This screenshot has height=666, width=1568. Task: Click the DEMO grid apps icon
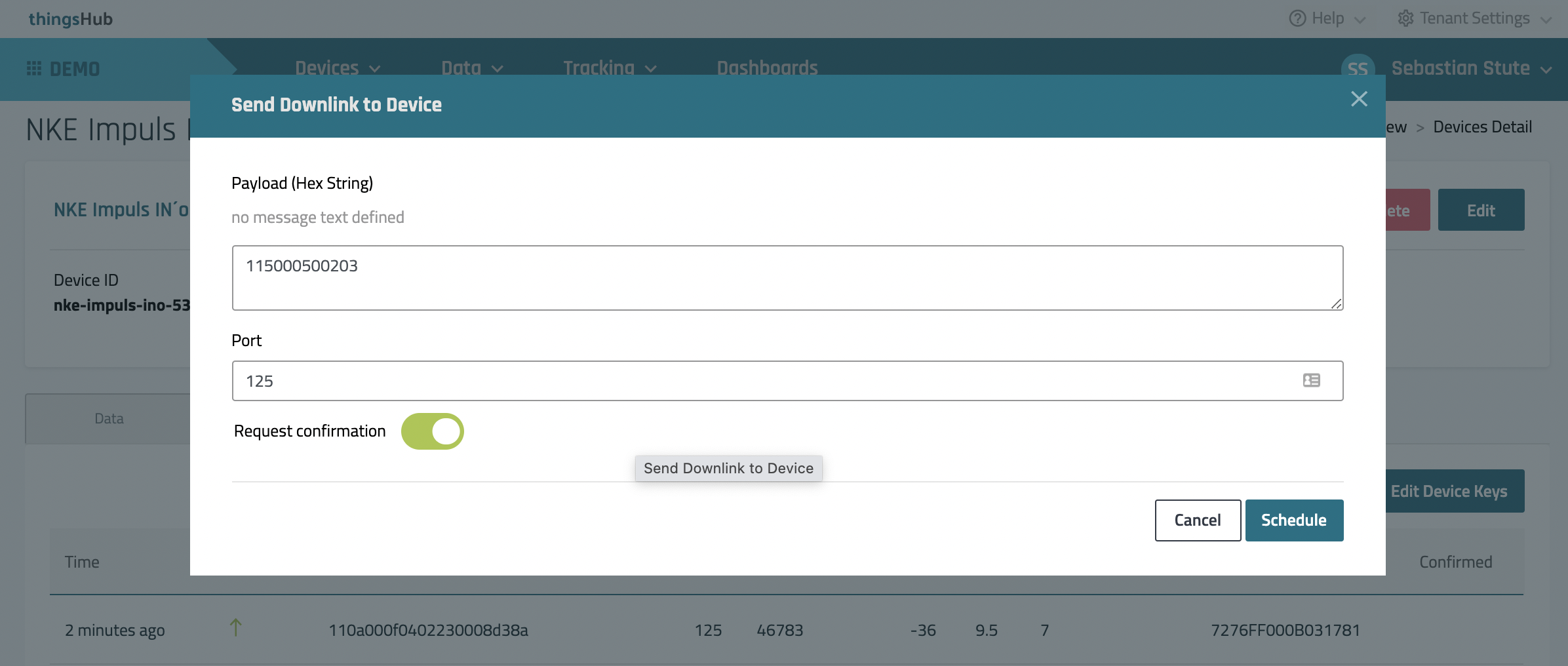(x=34, y=69)
